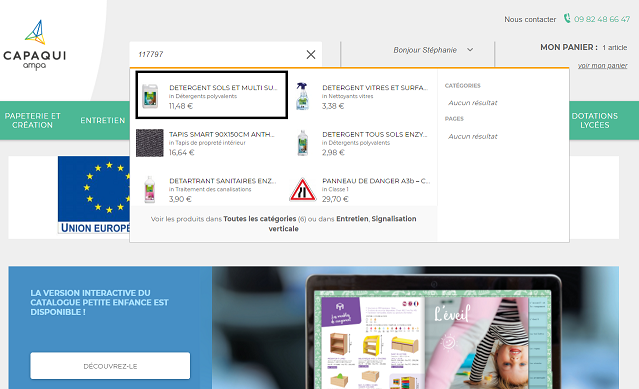Image resolution: width=639 pixels, height=389 pixels.
Task: Click the green phone icon
Action: (x=566, y=18)
